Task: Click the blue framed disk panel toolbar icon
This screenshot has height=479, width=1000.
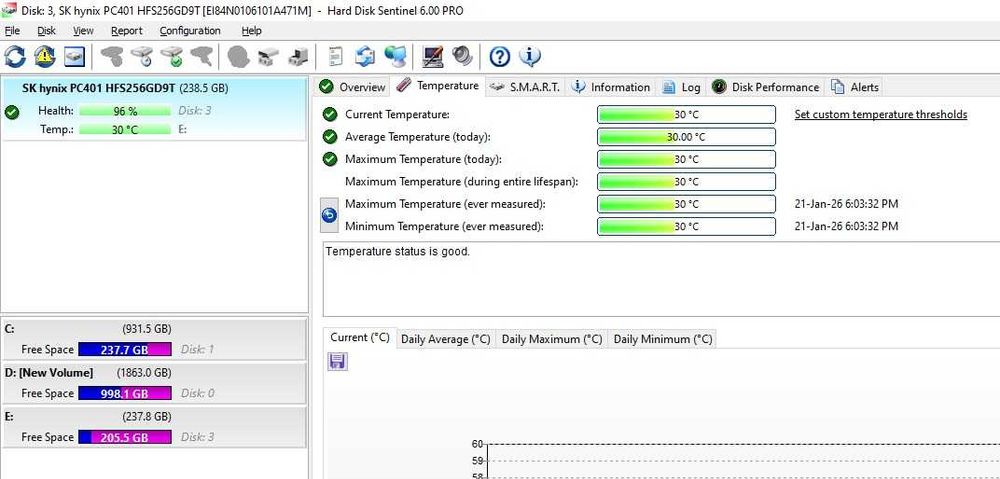Action: coord(74,57)
